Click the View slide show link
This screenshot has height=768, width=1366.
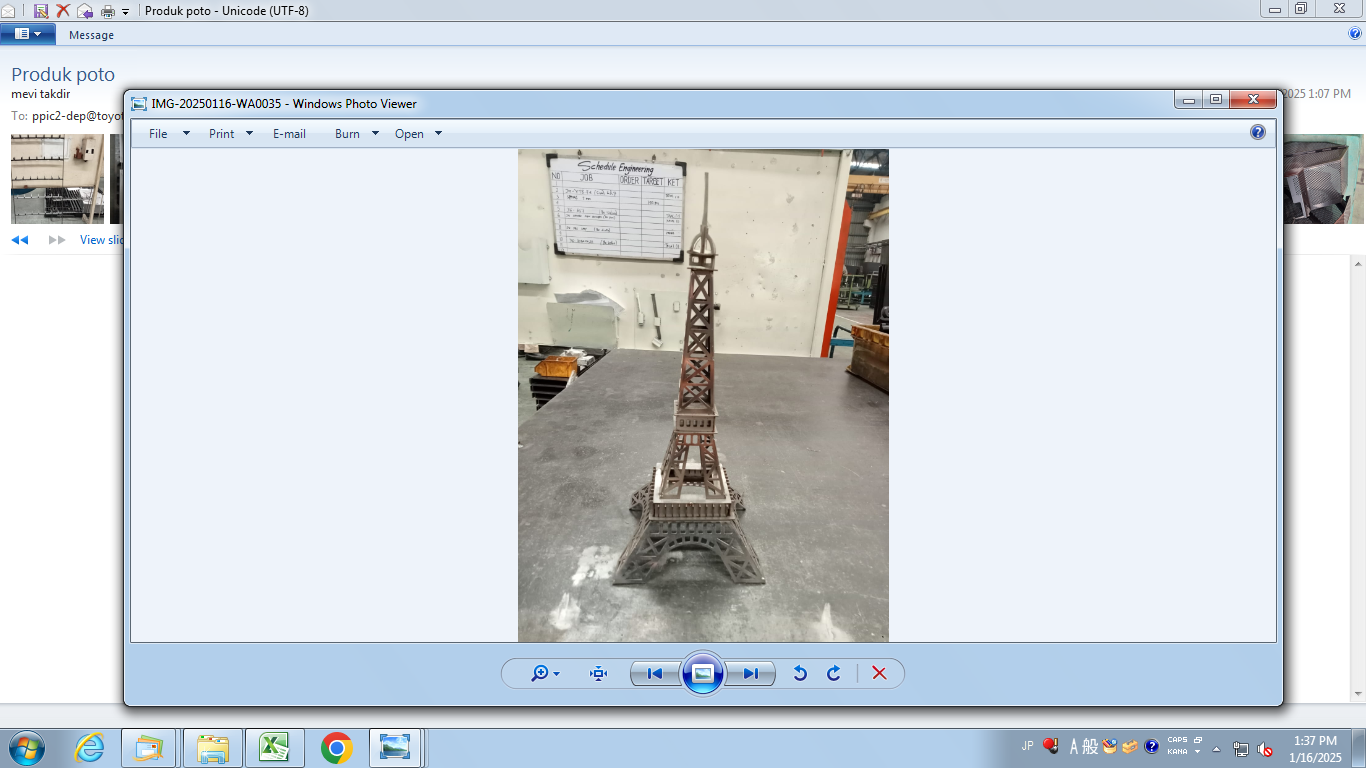tap(102, 240)
